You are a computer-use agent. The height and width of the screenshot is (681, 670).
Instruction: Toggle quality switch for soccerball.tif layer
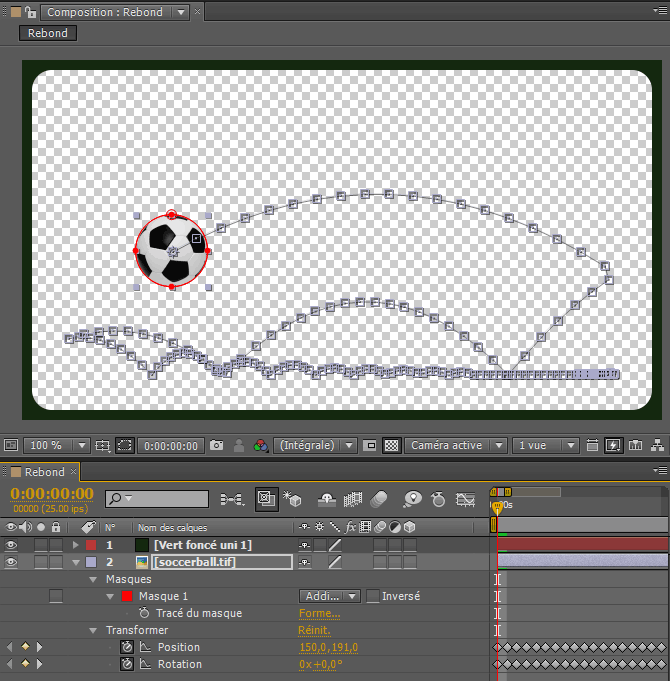335,562
